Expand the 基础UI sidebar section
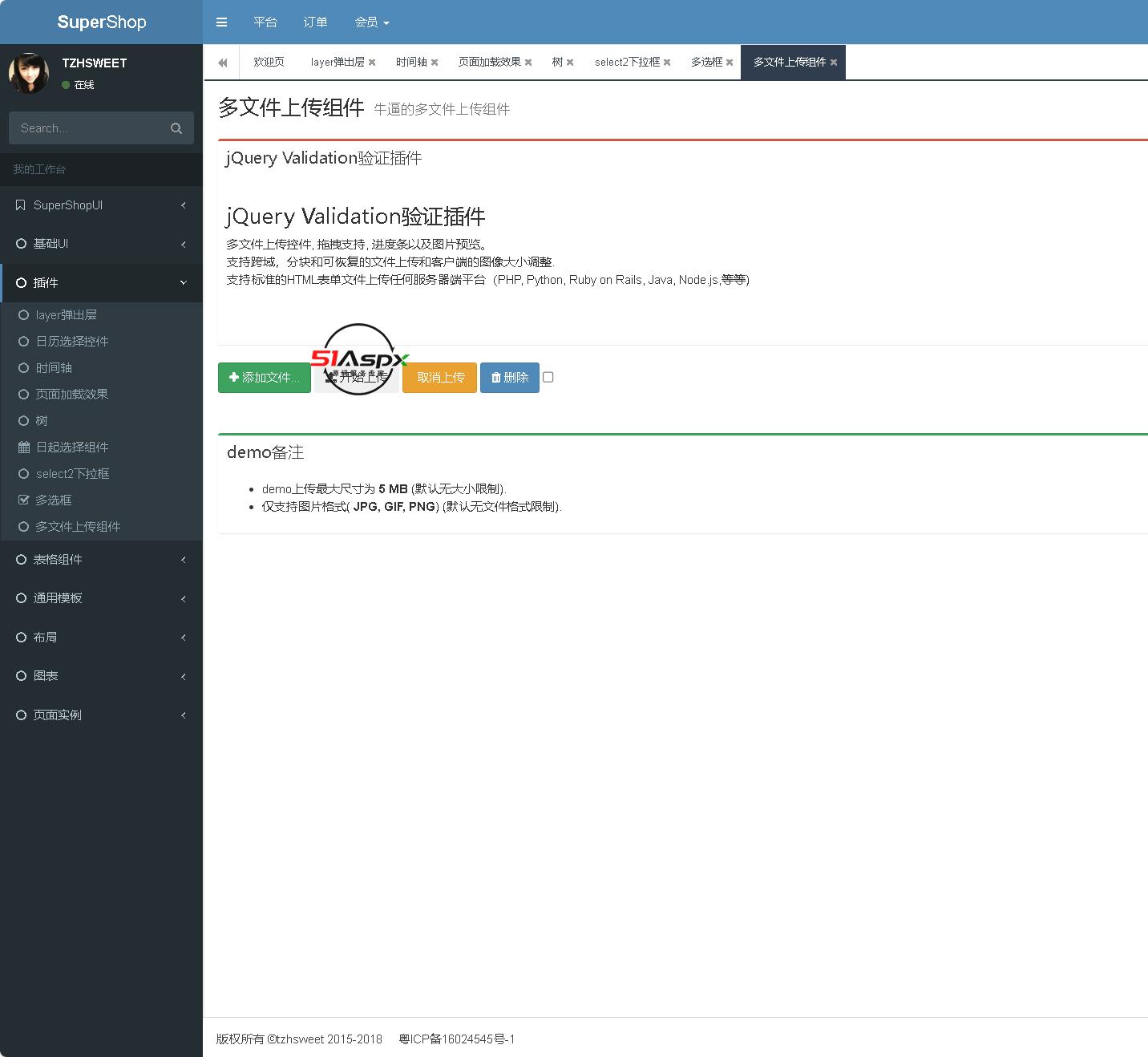Screen dimensions: 1148x1057 [x=101, y=244]
